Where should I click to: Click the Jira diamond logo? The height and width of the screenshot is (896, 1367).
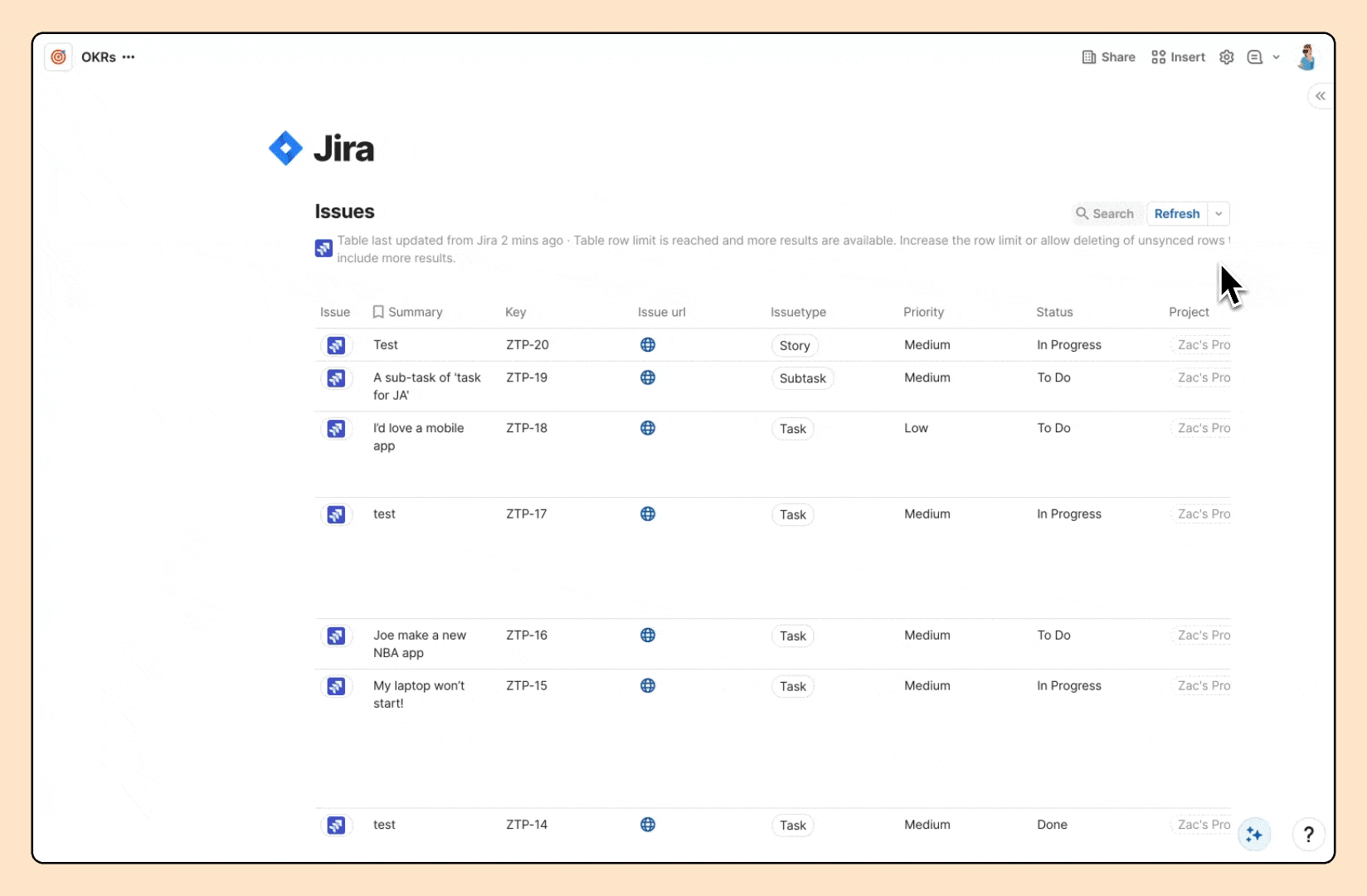[x=286, y=149]
